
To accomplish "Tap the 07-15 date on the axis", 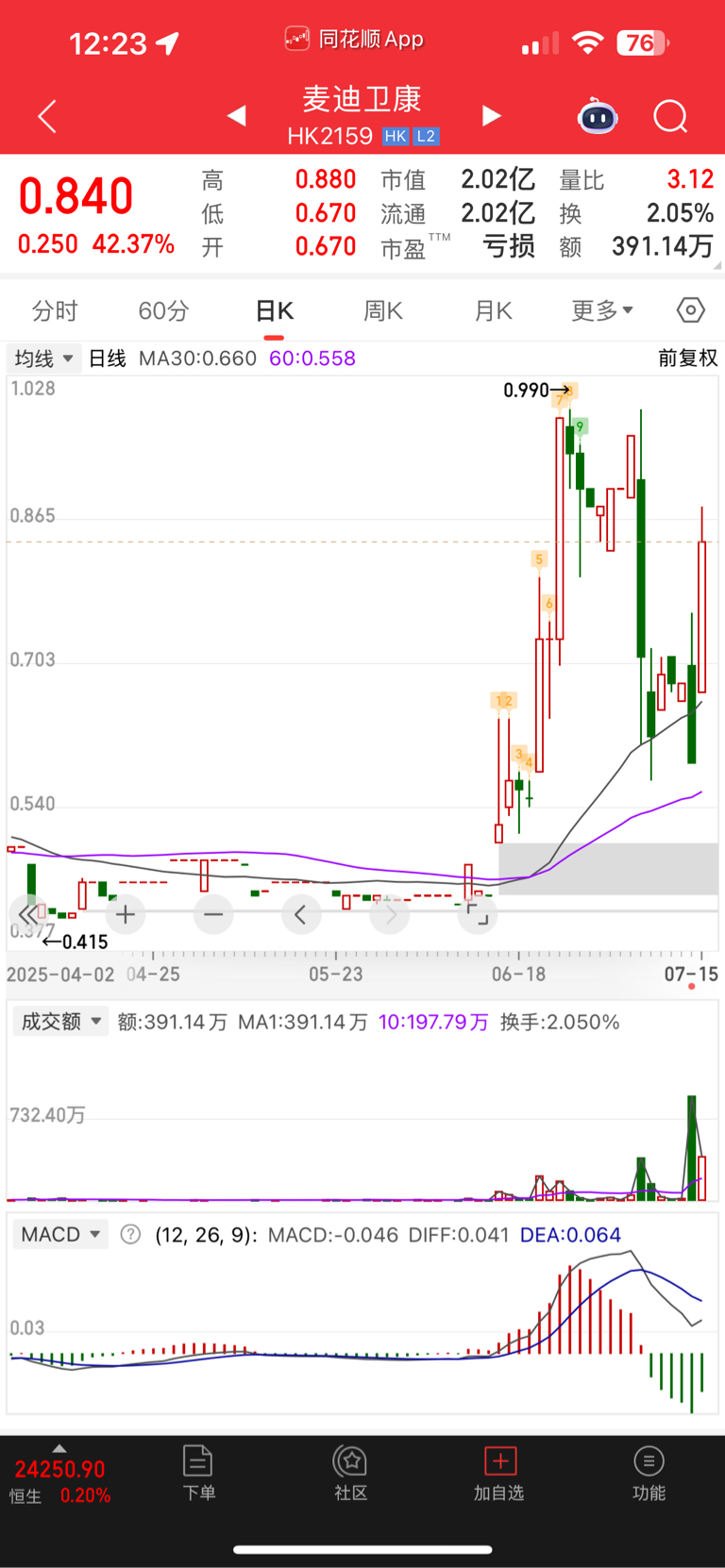I will pos(691,974).
